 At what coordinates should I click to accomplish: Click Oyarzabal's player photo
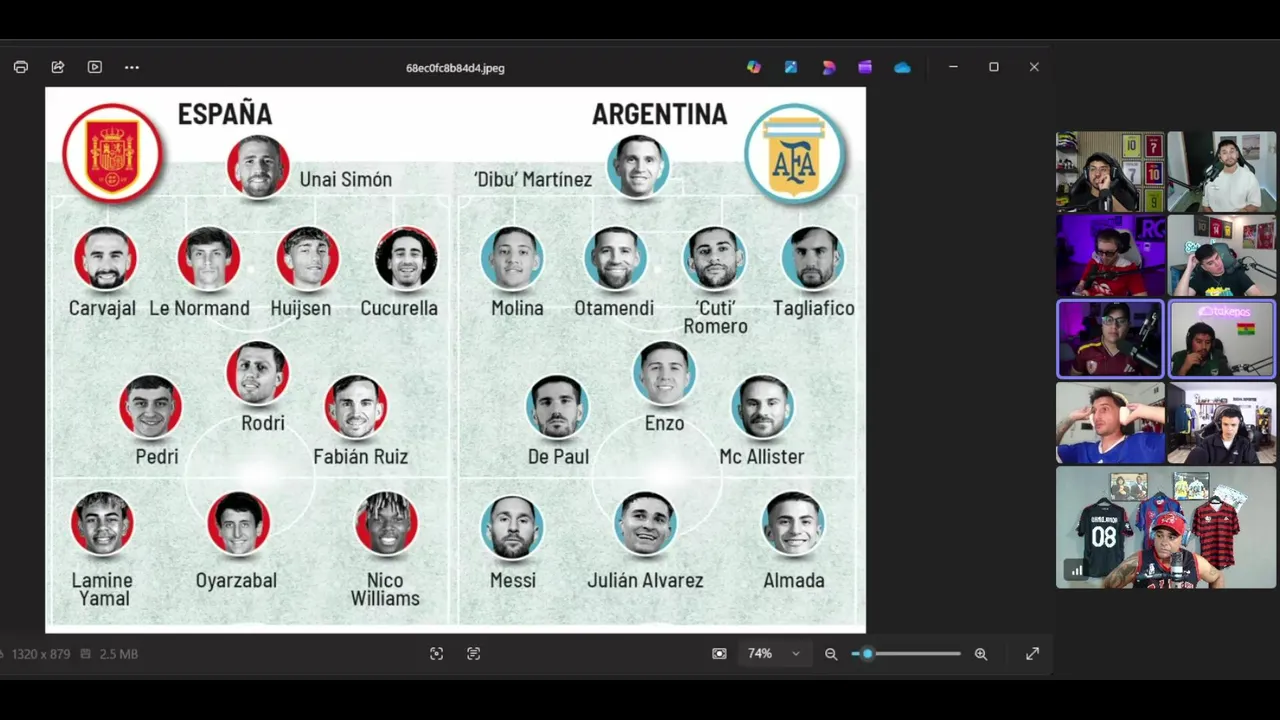coord(238,523)
